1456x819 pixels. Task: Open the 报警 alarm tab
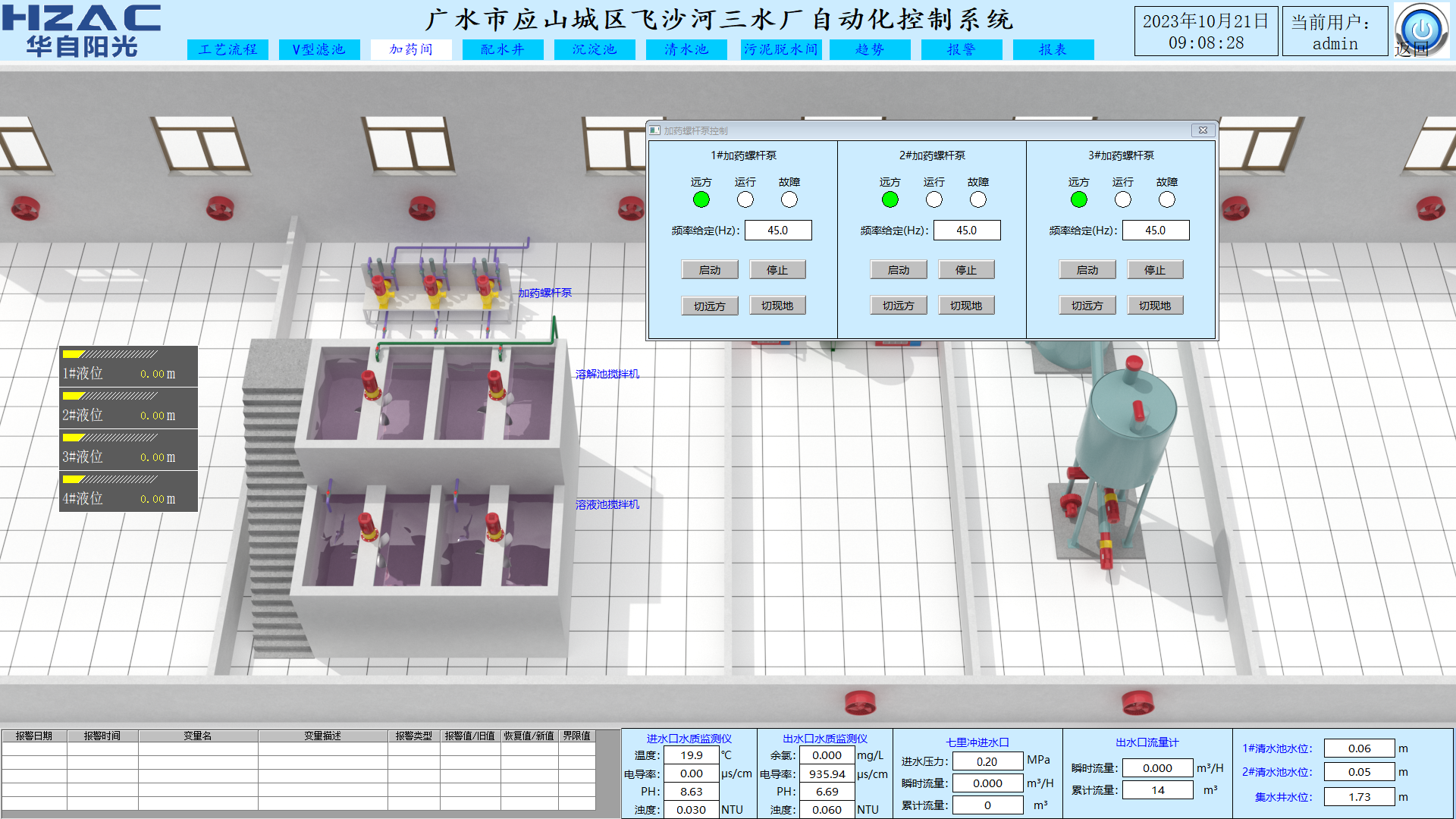click(x=962, y=49)
